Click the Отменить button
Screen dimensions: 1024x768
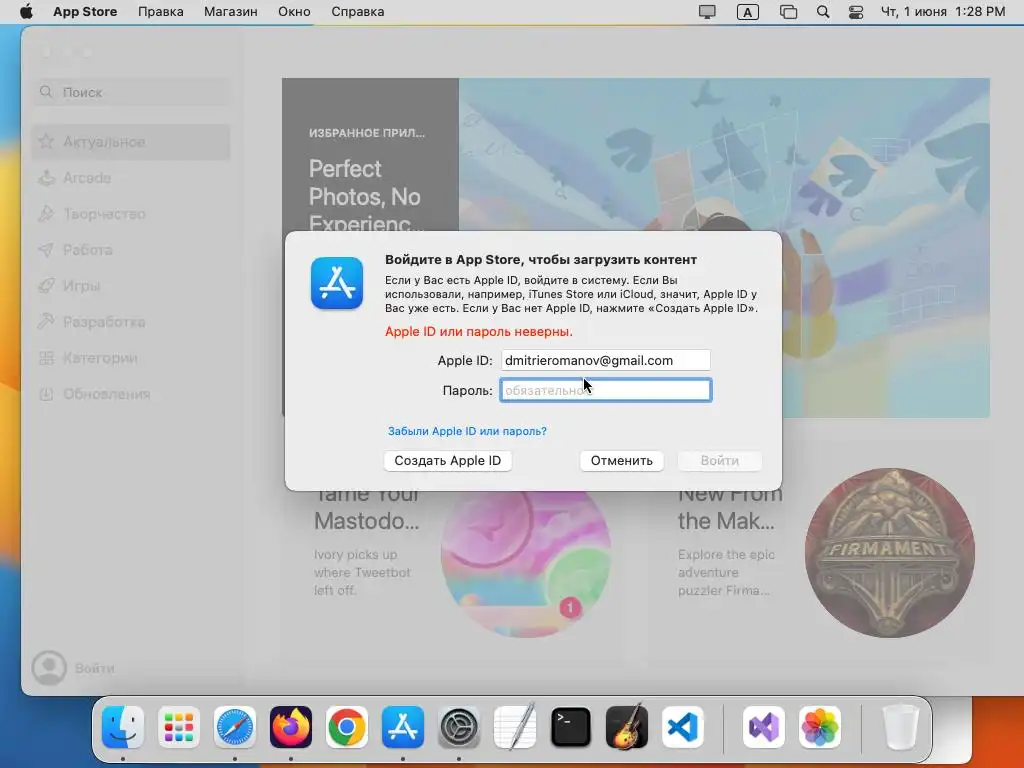coord(622,460)
